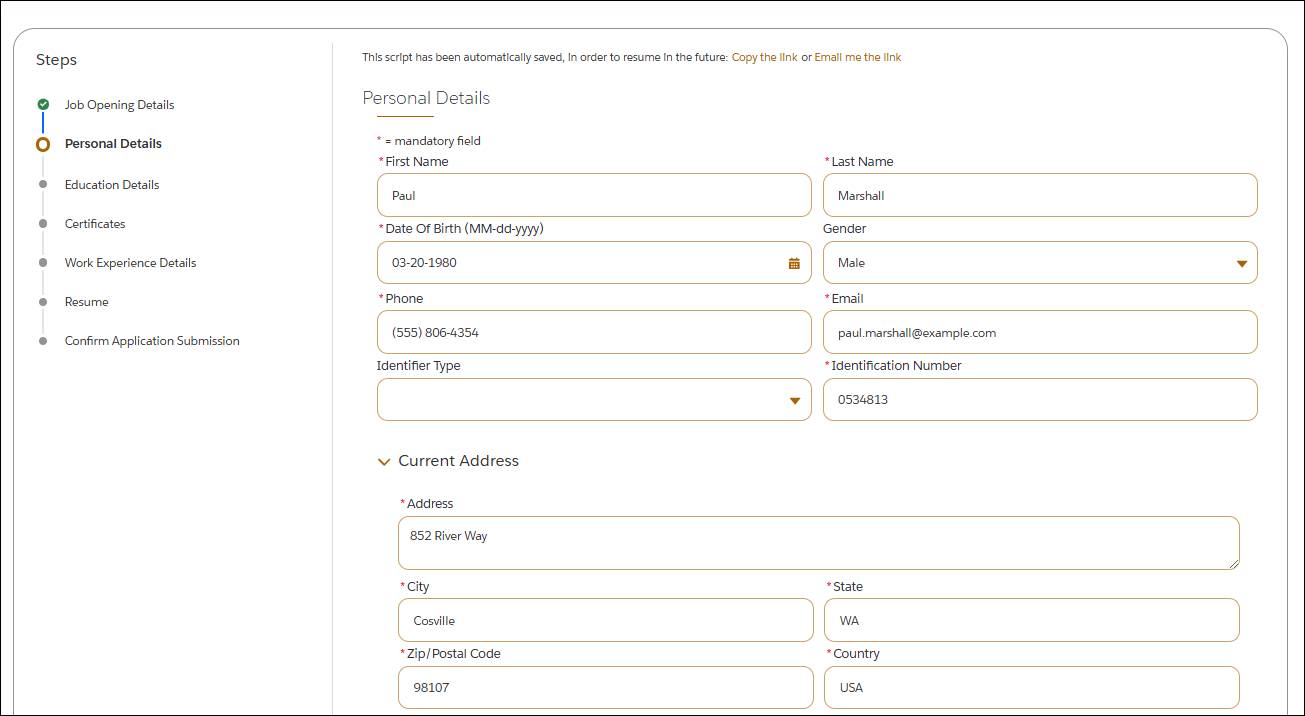Select the active step indicator for Personal Details
The image size is (1305, 716).
42,143
